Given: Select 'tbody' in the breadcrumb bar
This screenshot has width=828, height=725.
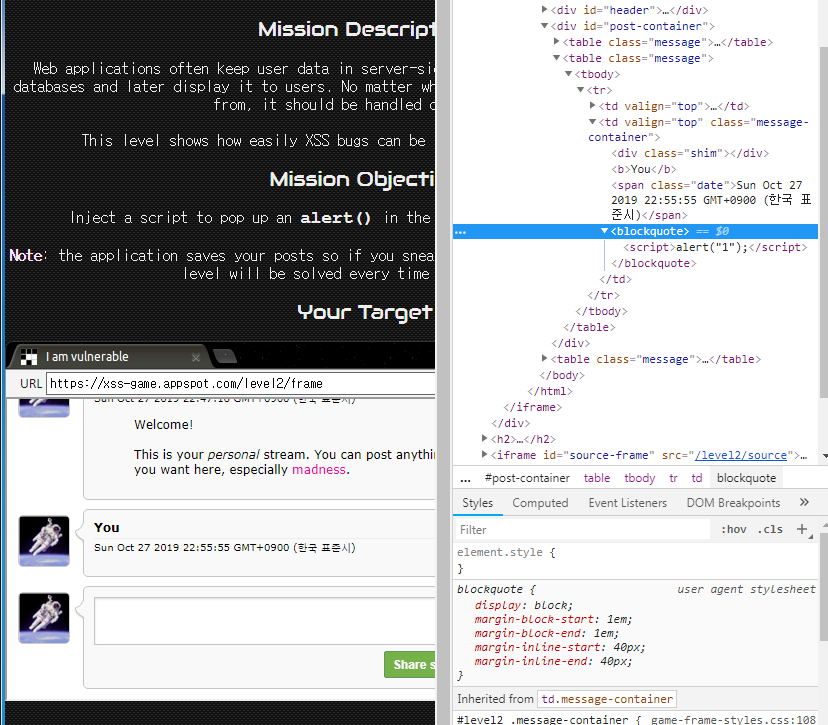Looking at the screenshot, I should coord(639,478).
